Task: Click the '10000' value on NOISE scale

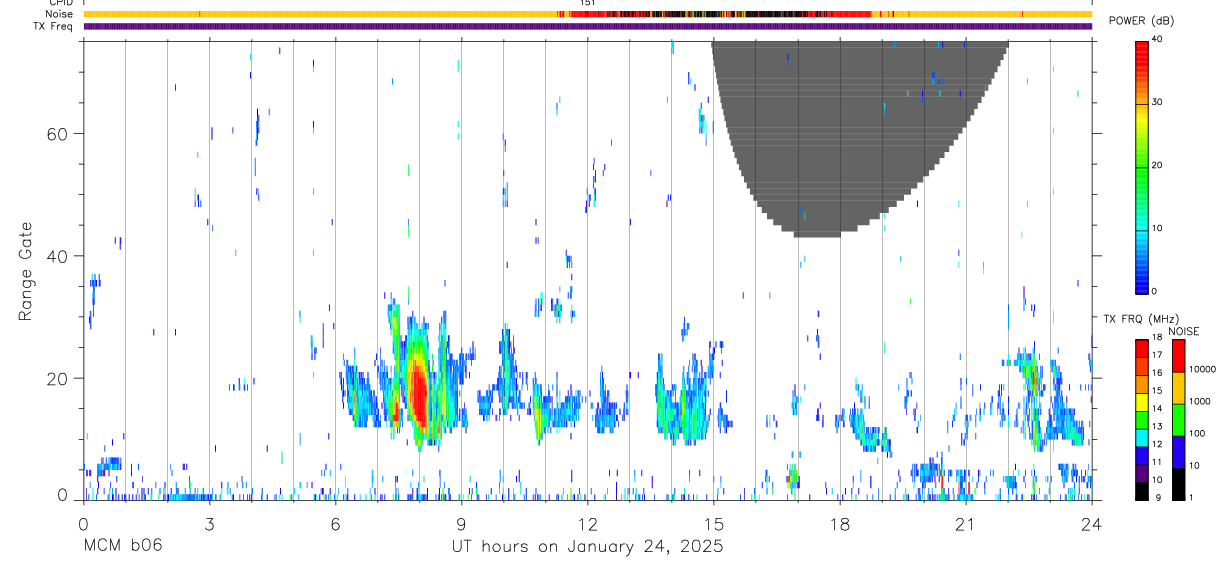Action: pos(1203,369)
